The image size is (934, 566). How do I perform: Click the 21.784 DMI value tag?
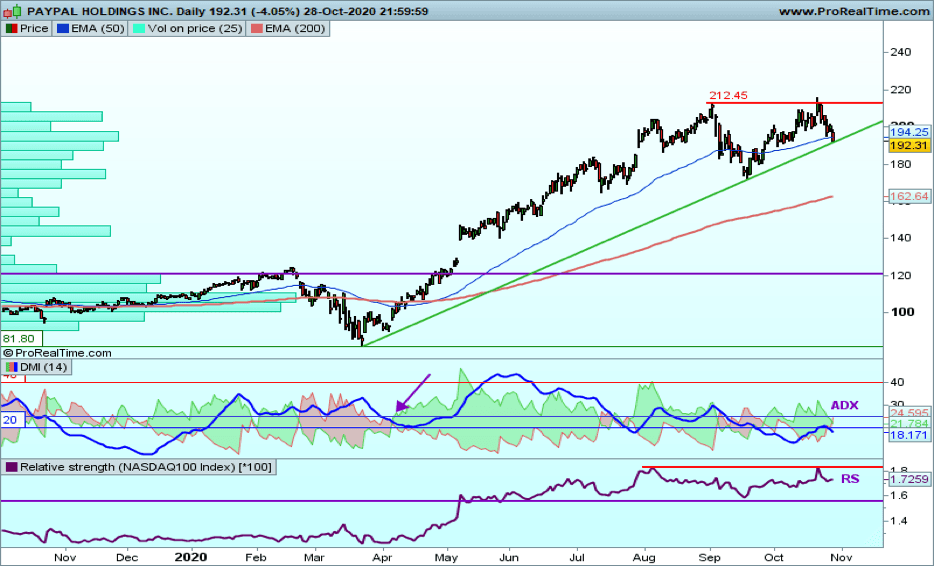pyautogui.click(x=910, y=424)
